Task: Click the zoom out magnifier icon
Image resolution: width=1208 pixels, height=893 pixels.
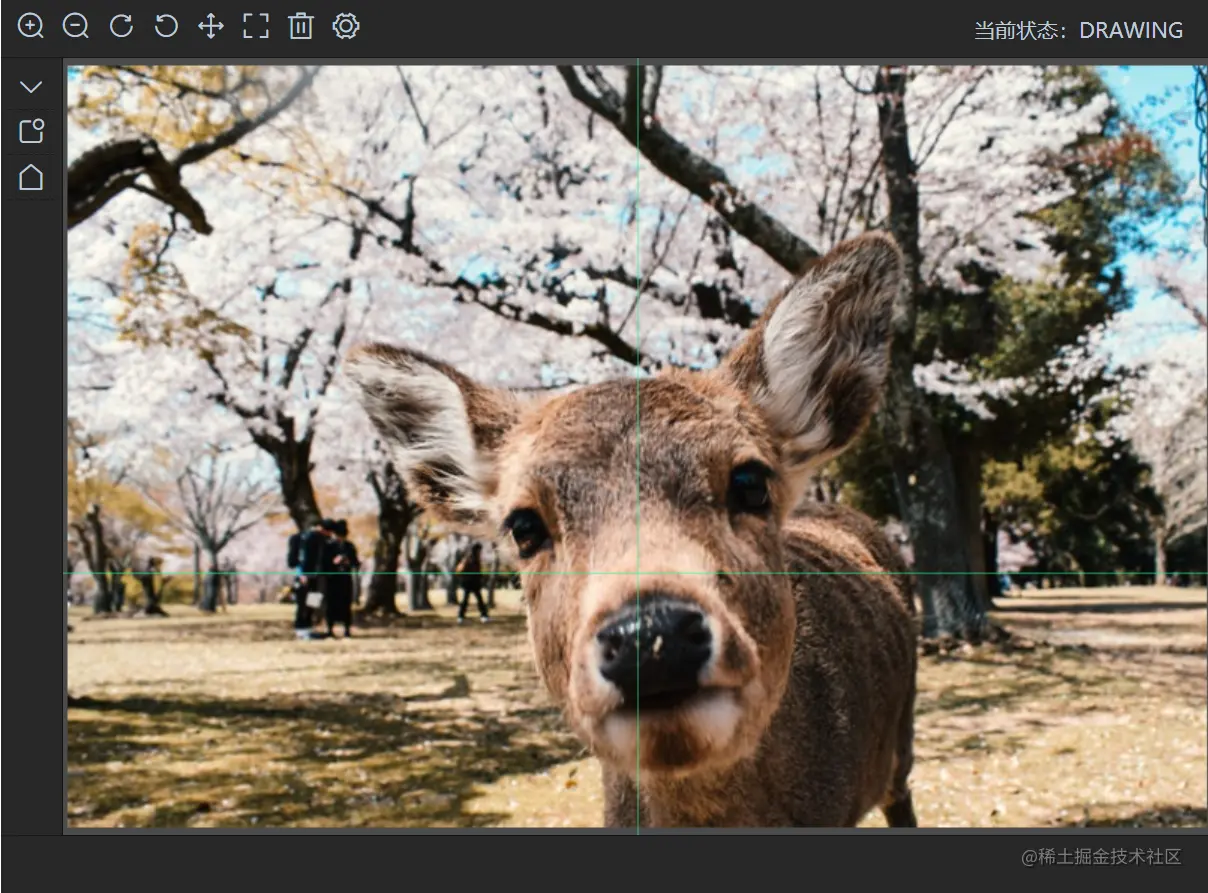Action: tap(76, 26)
